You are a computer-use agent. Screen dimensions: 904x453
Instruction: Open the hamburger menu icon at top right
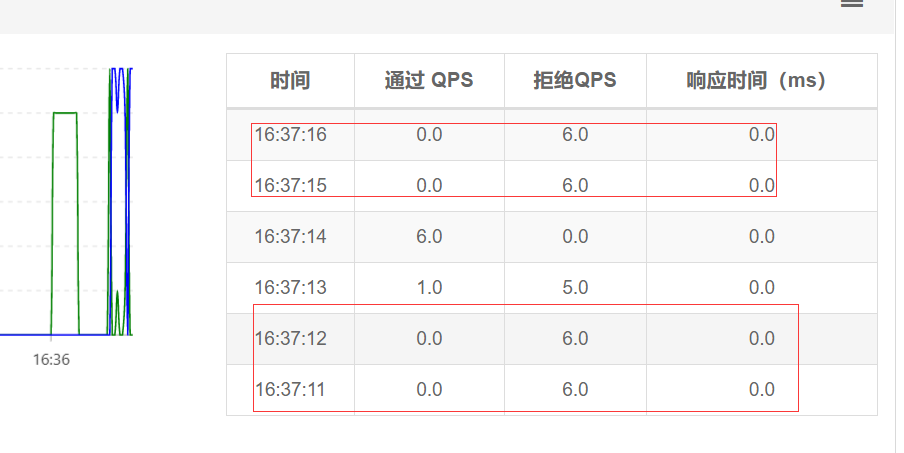pyautogui.click(x=852, y=3)
